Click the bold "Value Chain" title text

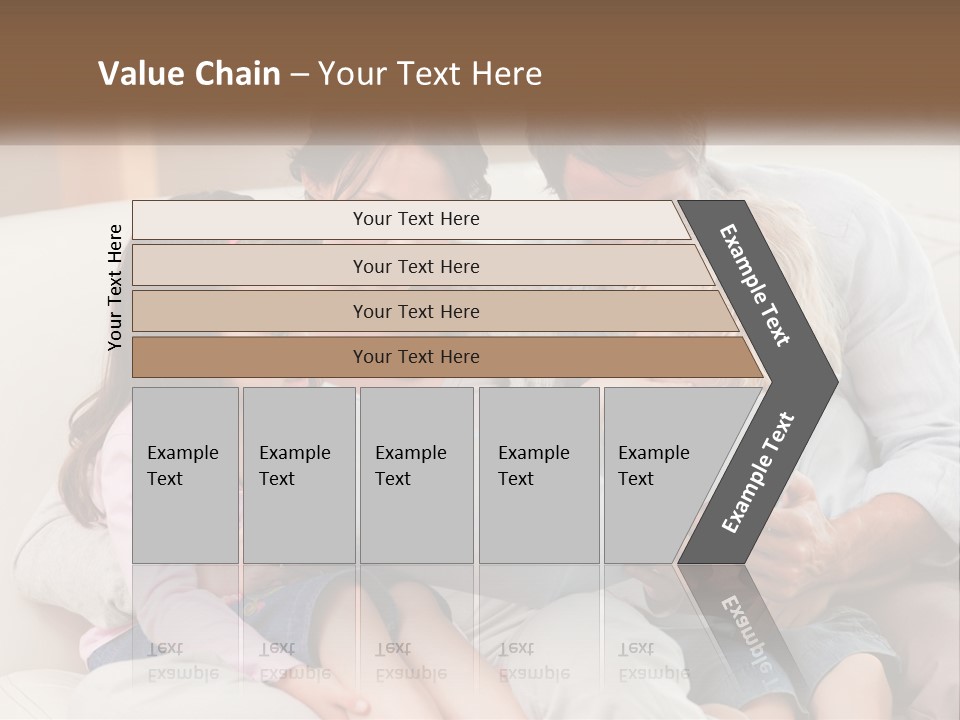[x=189, y=74]
